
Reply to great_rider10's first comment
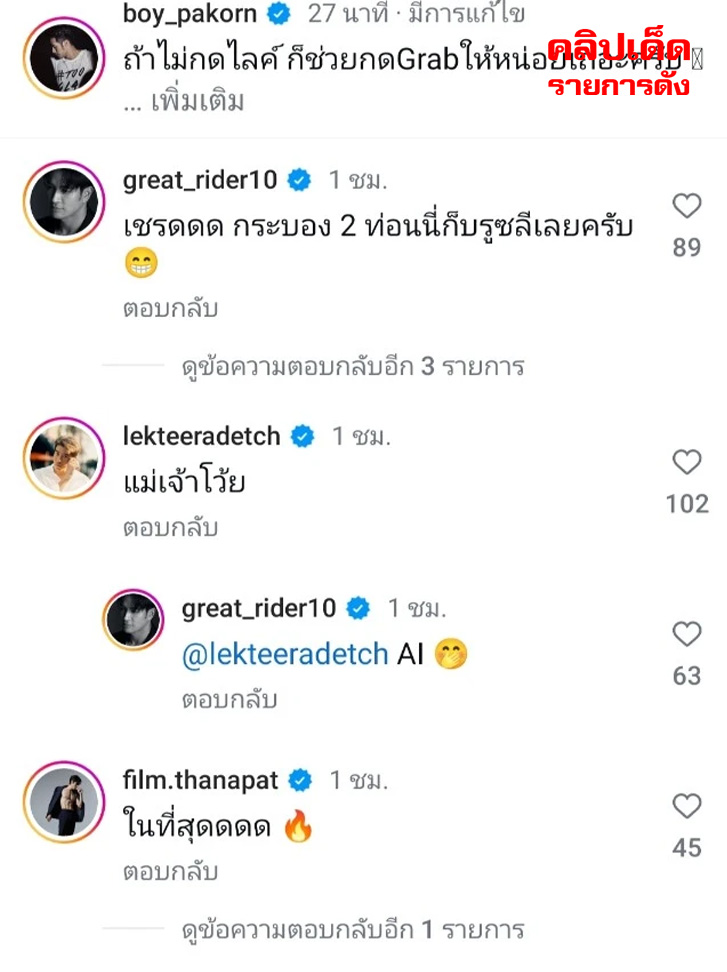tap(170, 309)
